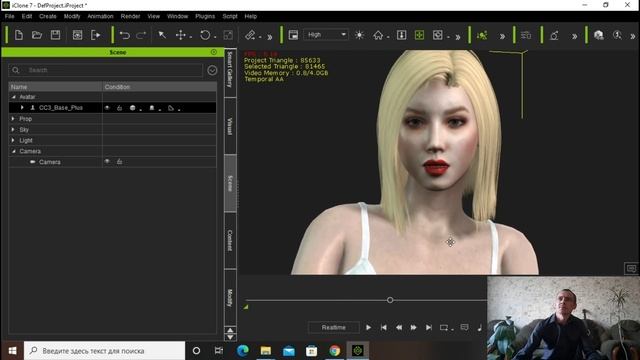
Task: Open the Scene panel filter options chevron
Action: click(x=212, y=70)
